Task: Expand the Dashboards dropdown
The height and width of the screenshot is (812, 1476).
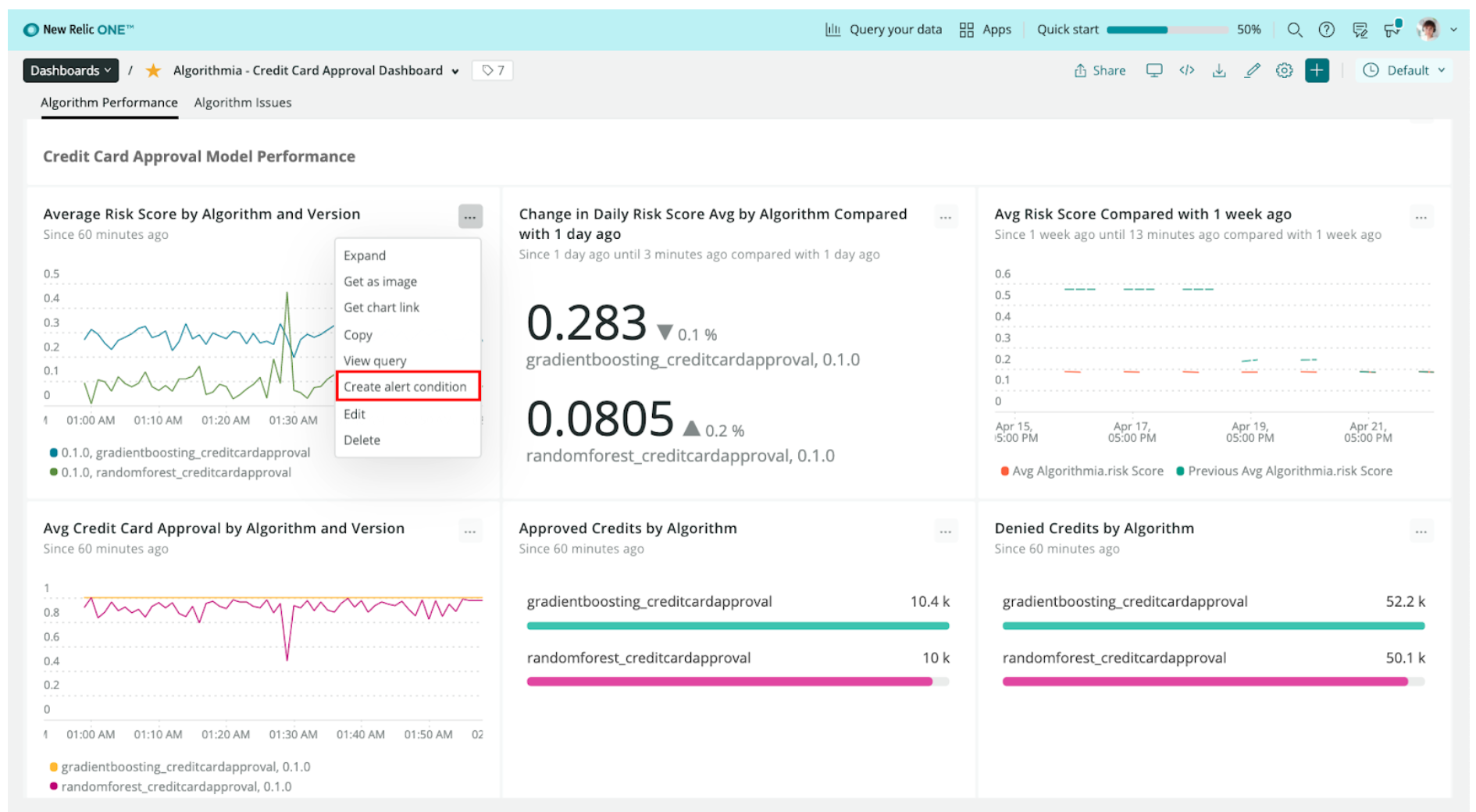Action: 70,70
